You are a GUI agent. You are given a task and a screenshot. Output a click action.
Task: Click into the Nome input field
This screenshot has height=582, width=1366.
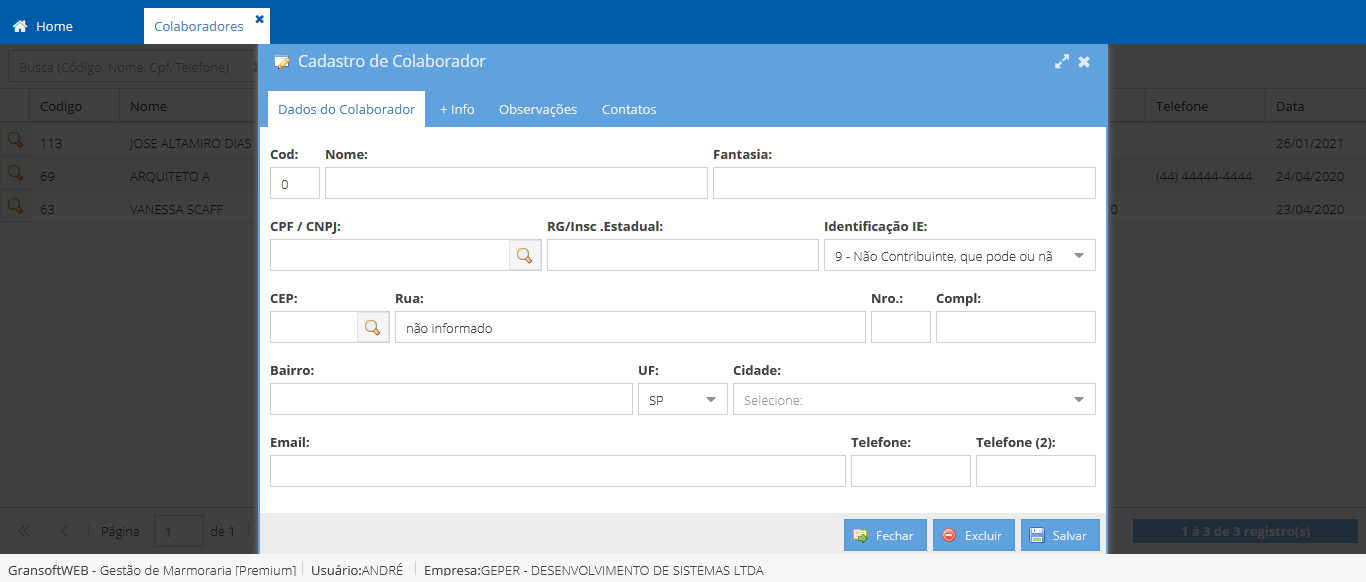click(516, 183)
